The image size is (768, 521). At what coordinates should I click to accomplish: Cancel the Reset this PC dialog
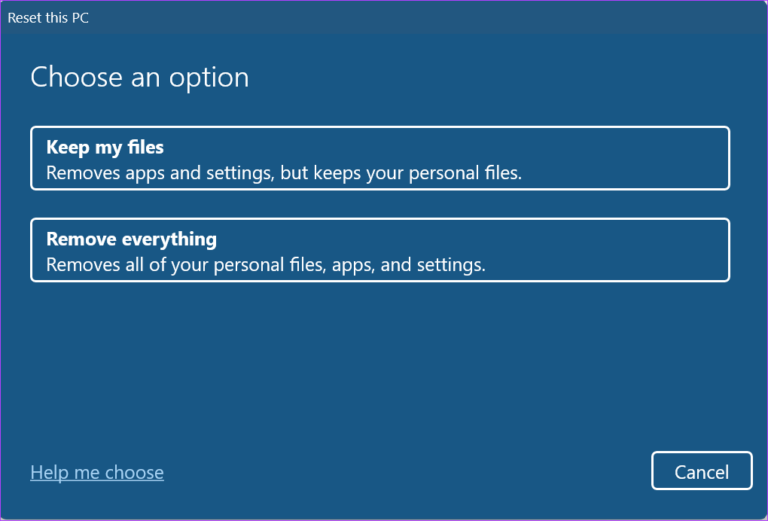pyautogui.click(x=701, y=471)
